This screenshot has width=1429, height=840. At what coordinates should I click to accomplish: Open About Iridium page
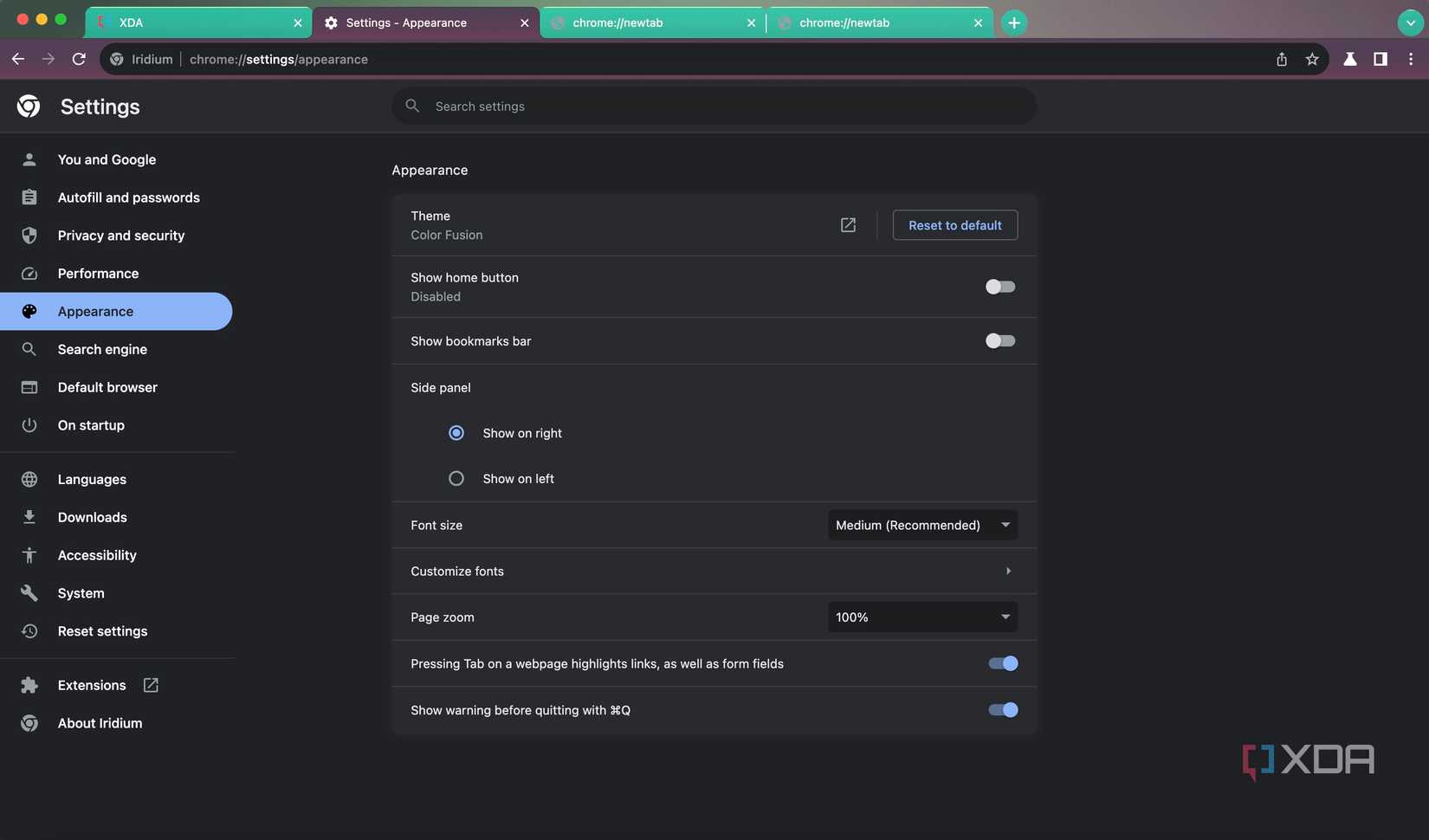(116, 723)
